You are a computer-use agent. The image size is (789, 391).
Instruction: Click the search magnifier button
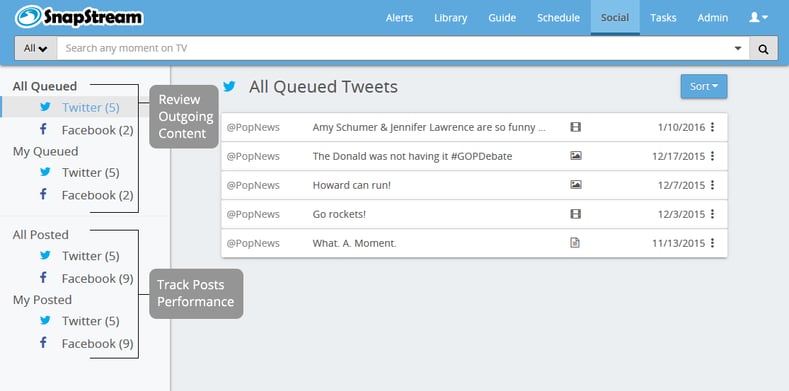tap(763, 49)
